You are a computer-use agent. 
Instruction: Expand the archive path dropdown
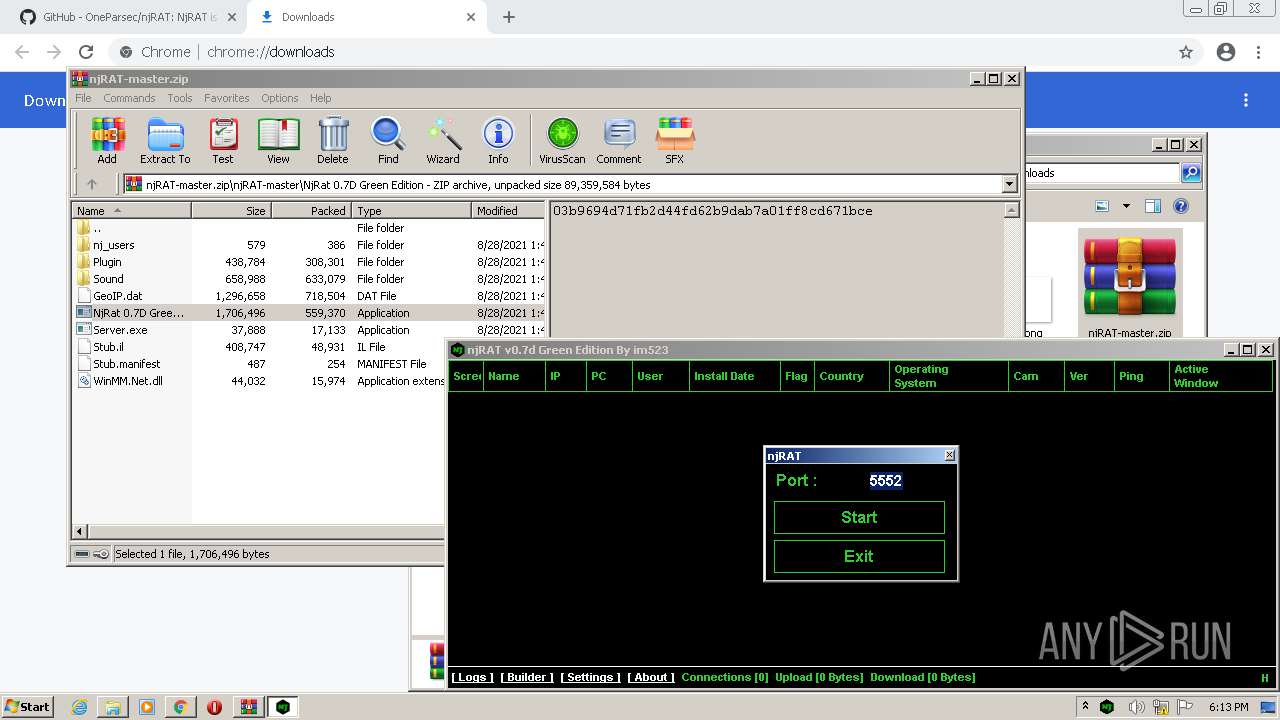[x=1009, y=184]
